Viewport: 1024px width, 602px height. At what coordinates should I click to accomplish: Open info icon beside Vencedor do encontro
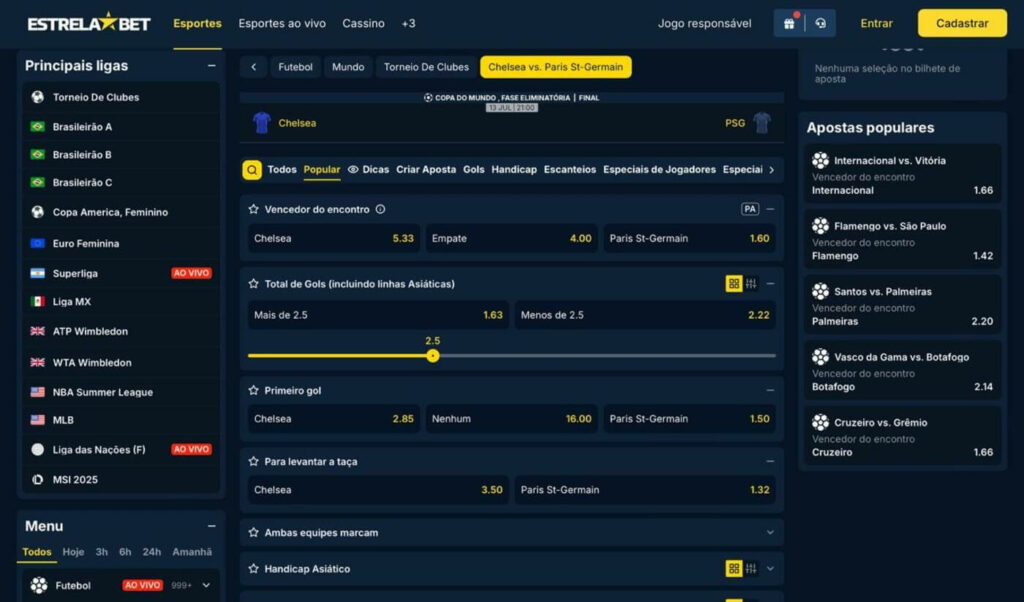[x=380, y=210]
